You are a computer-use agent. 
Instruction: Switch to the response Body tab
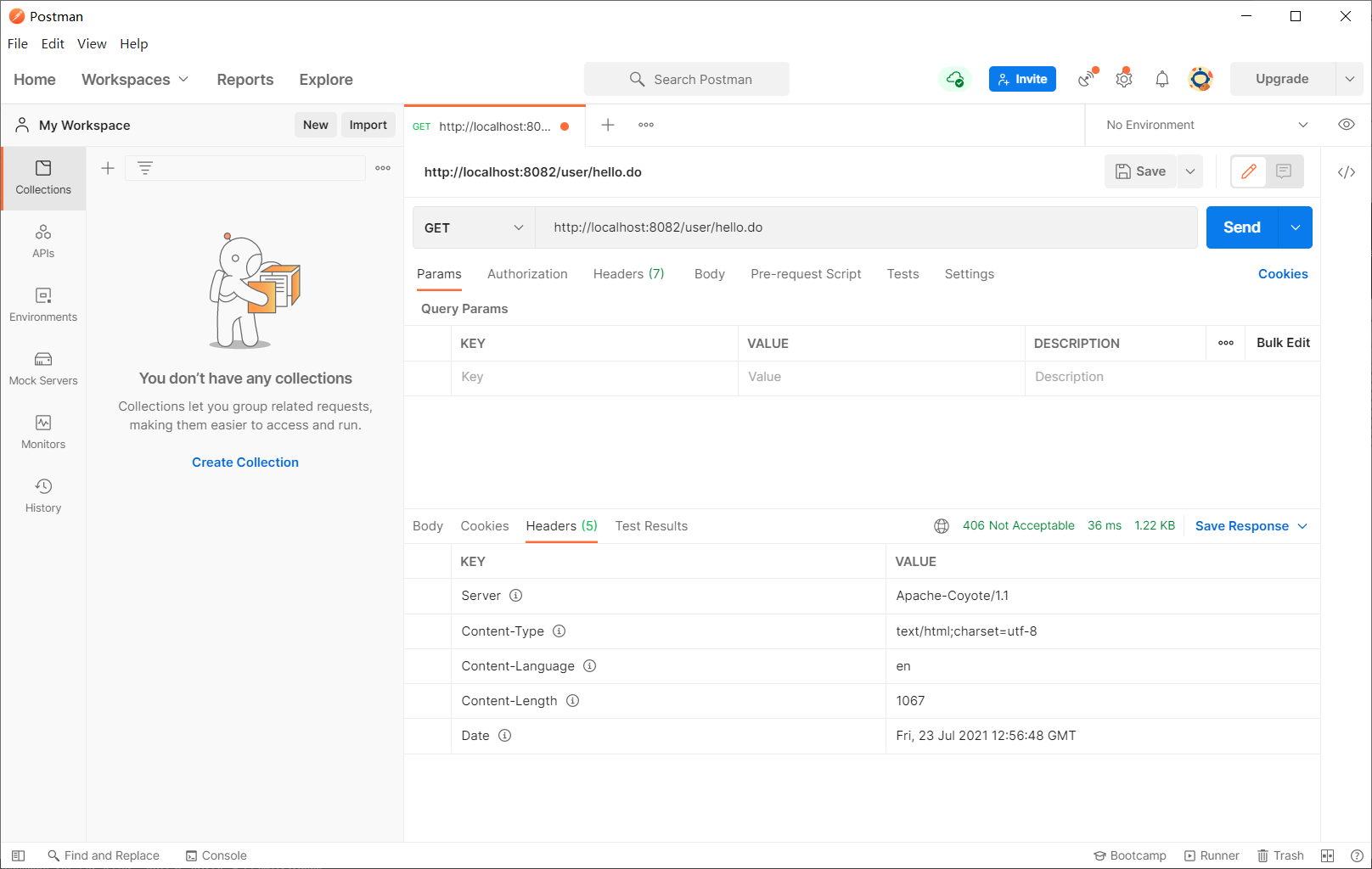[428, 526]
